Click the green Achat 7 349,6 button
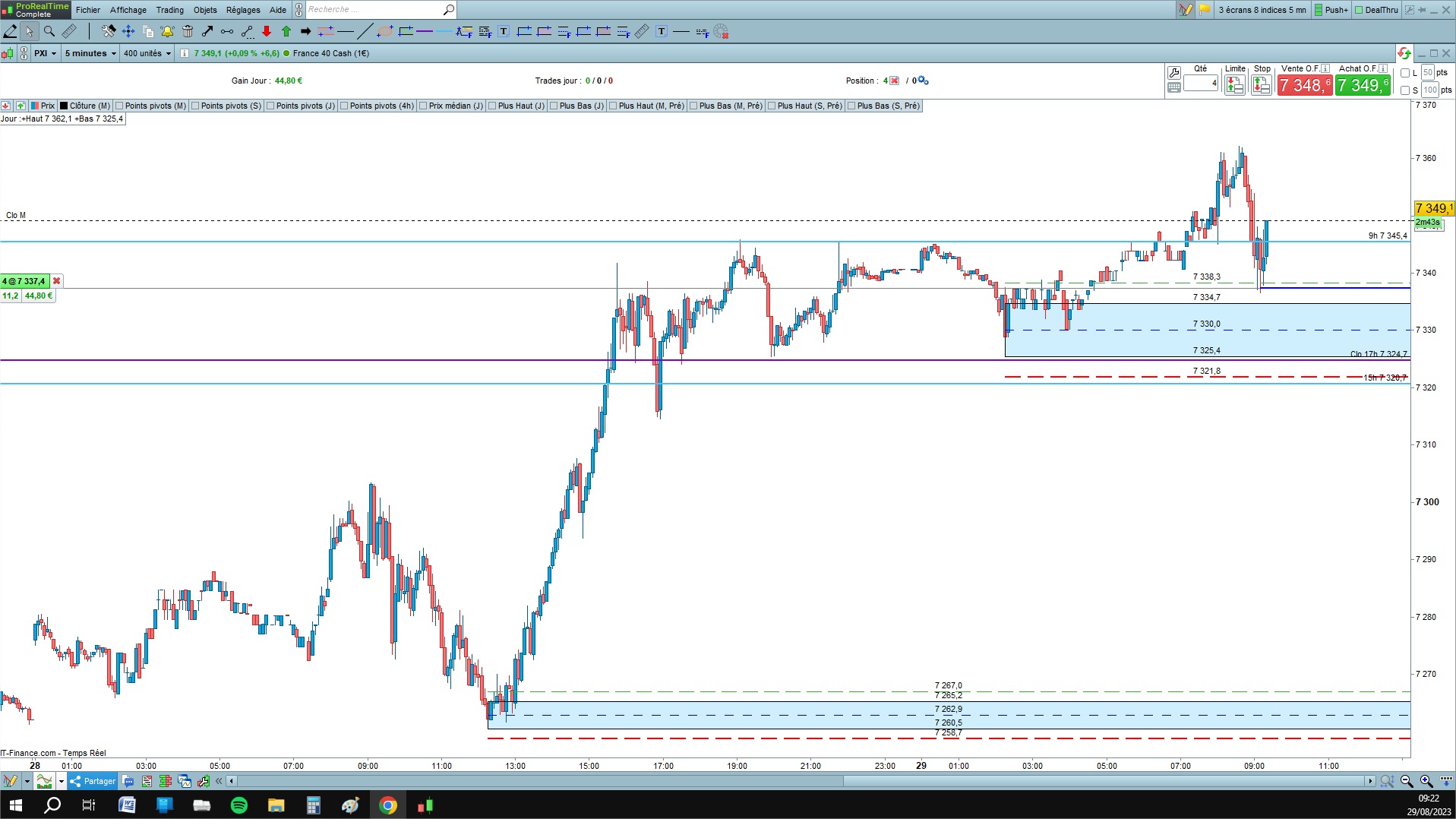Image resolution: width=1456 pixels, height=819 pixels. pos(1363,85)
